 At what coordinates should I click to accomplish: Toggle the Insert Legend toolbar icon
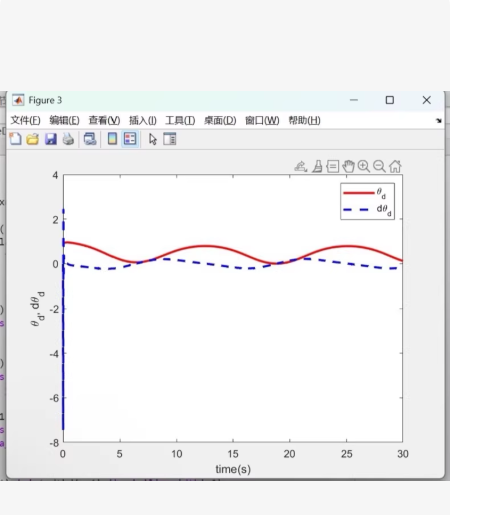coord(130,139)
